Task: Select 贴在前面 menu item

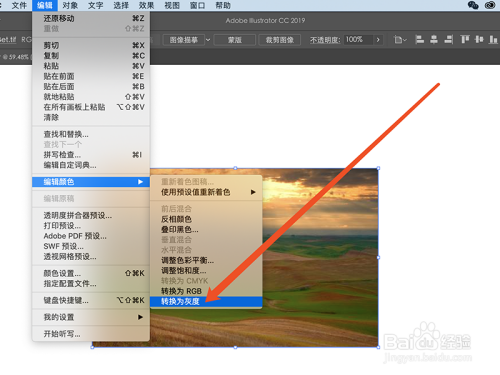Action: coord(91,76)
